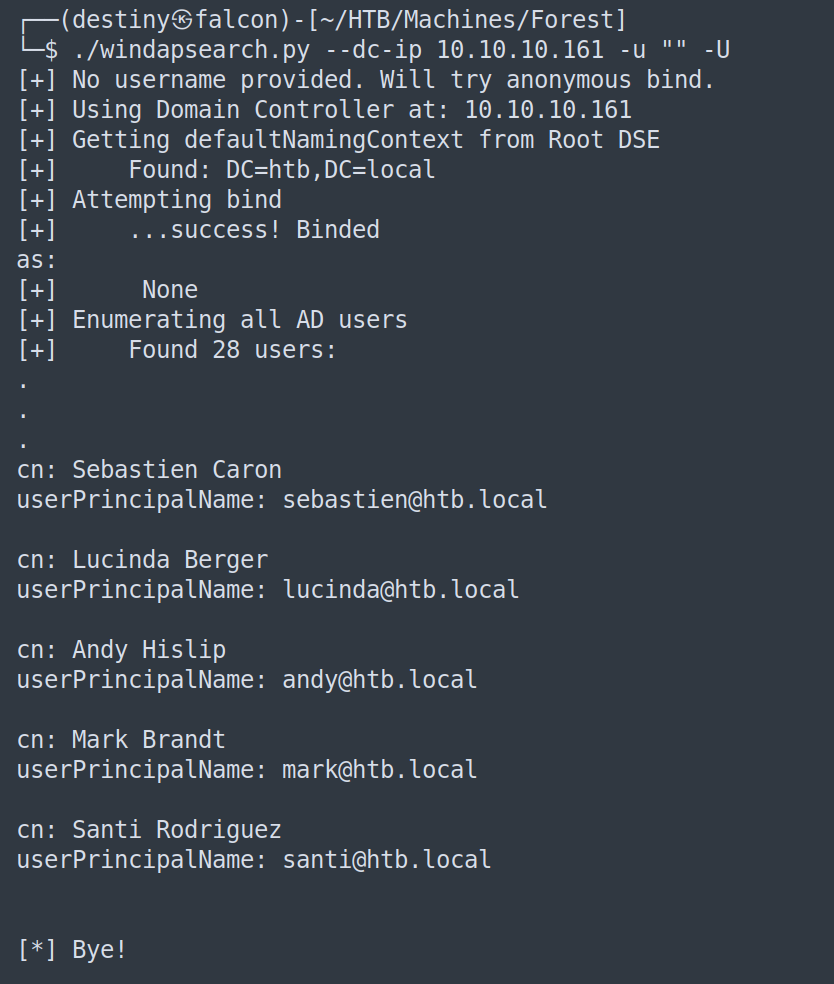Click the santi@htb.local address
The height and width of the screenshot is (984, 834).
tap(387, 860)
